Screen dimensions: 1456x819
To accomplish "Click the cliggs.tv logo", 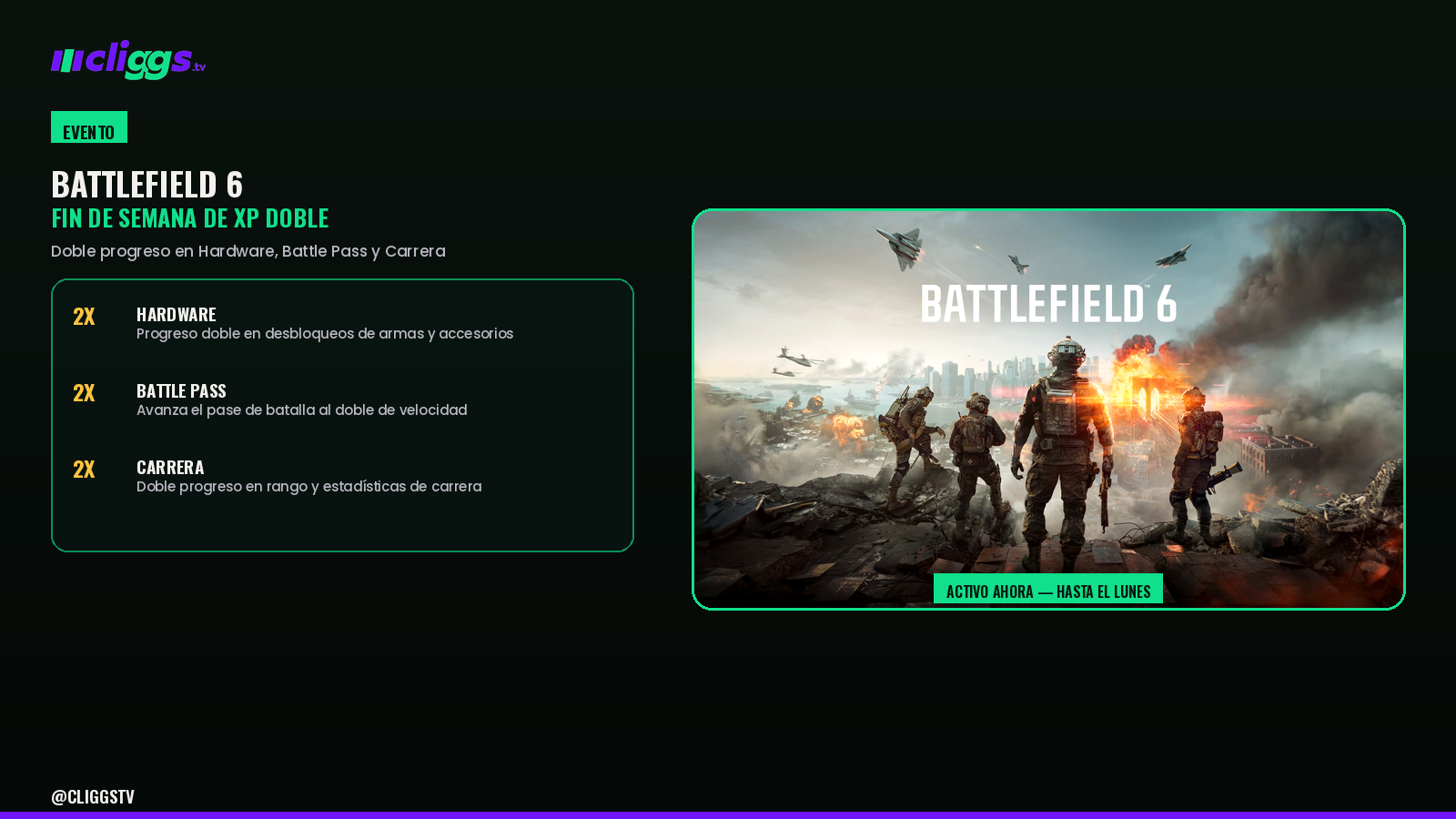I will tap(128, 60).
